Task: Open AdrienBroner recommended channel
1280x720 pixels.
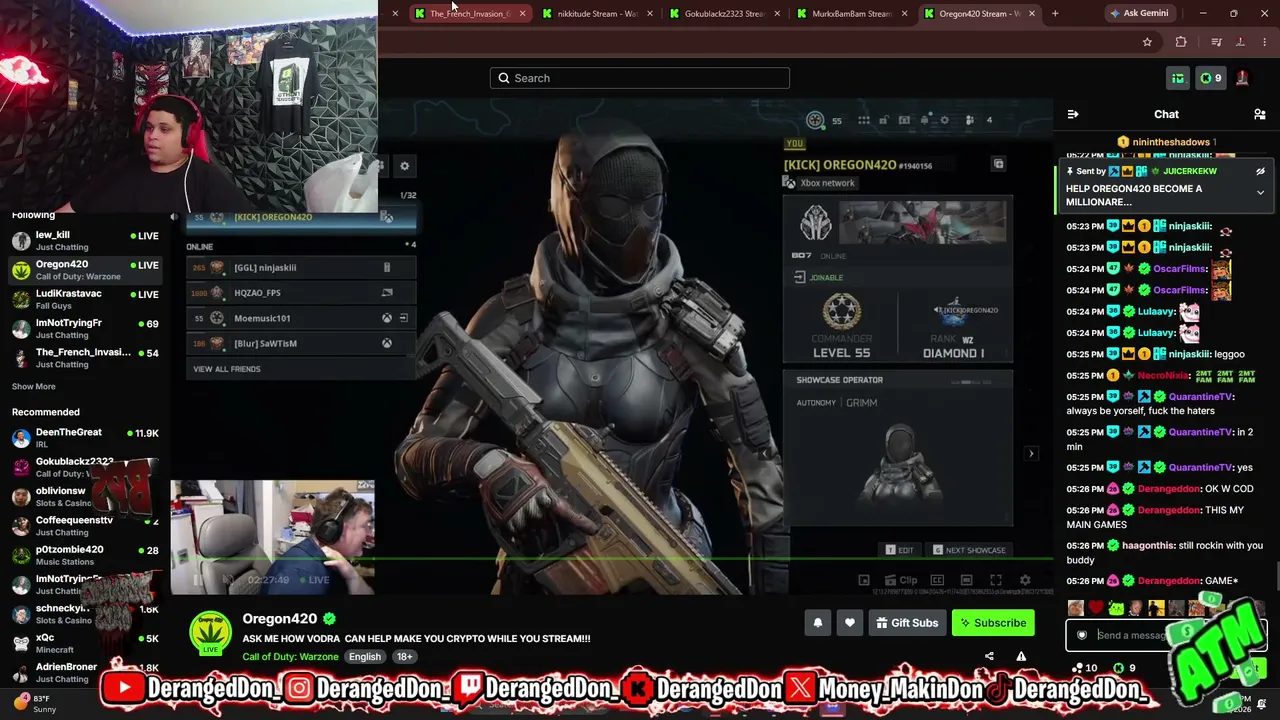Action: point(85,672)
